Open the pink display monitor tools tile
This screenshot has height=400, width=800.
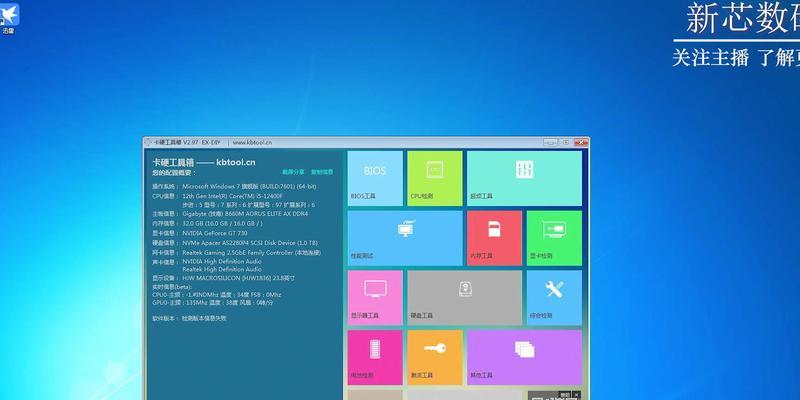pos(375,297)
